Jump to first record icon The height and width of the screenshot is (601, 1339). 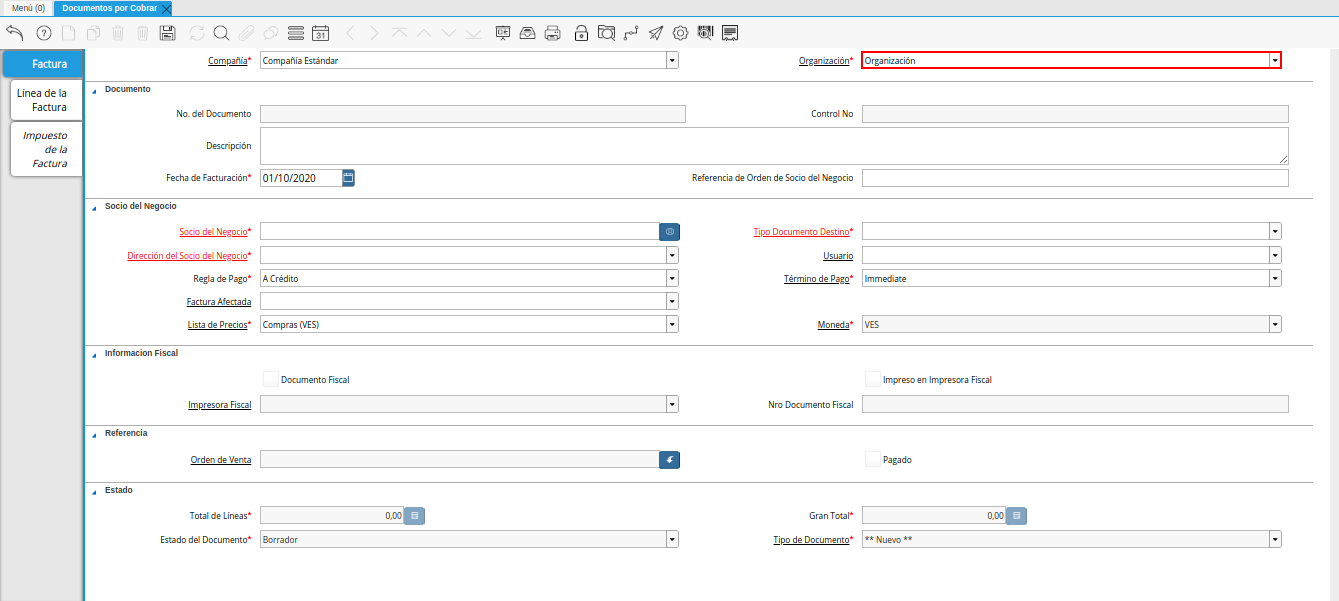click(399, 33)
